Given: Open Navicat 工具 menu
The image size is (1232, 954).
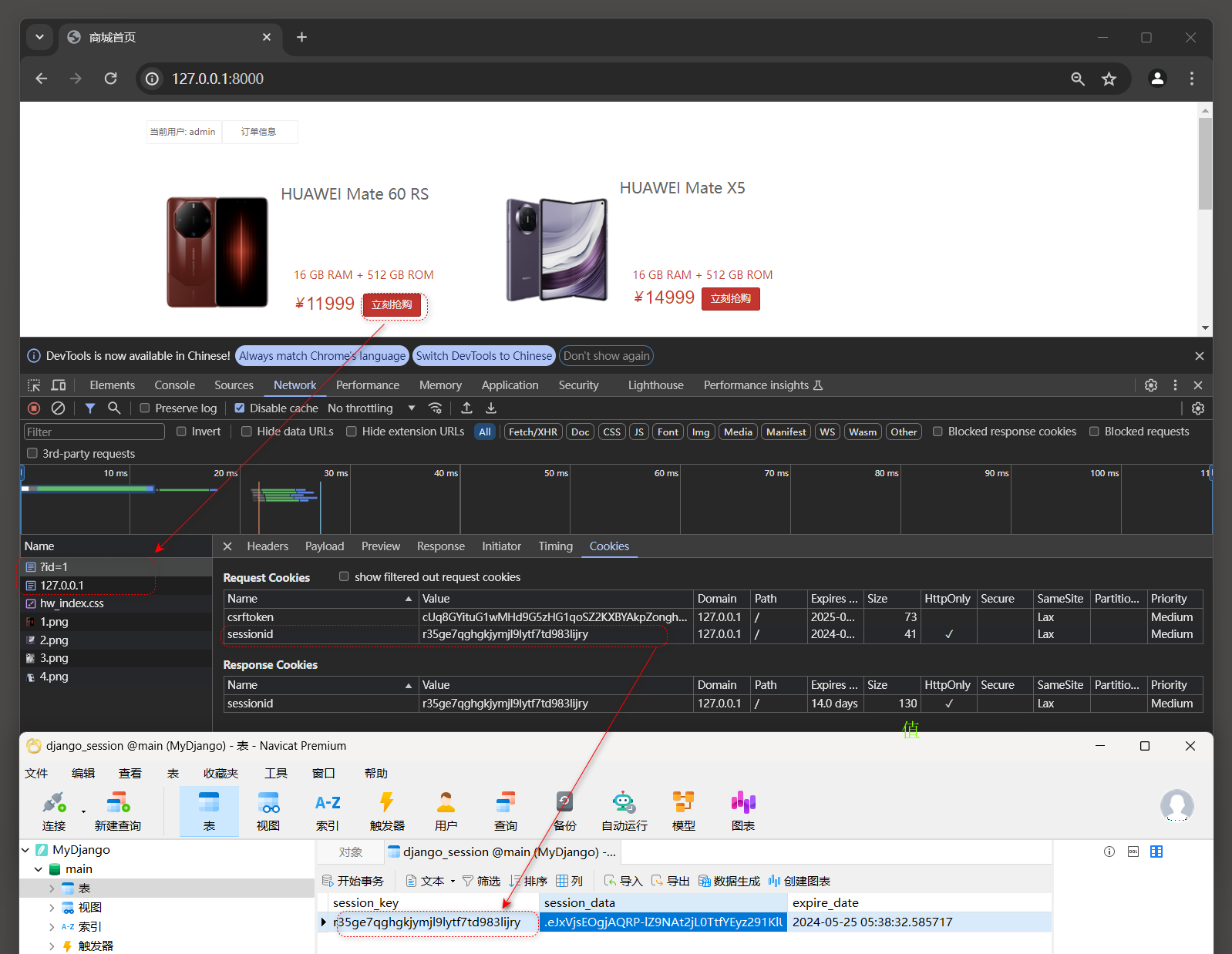Looking at the screenshot, I should [276, 774].
